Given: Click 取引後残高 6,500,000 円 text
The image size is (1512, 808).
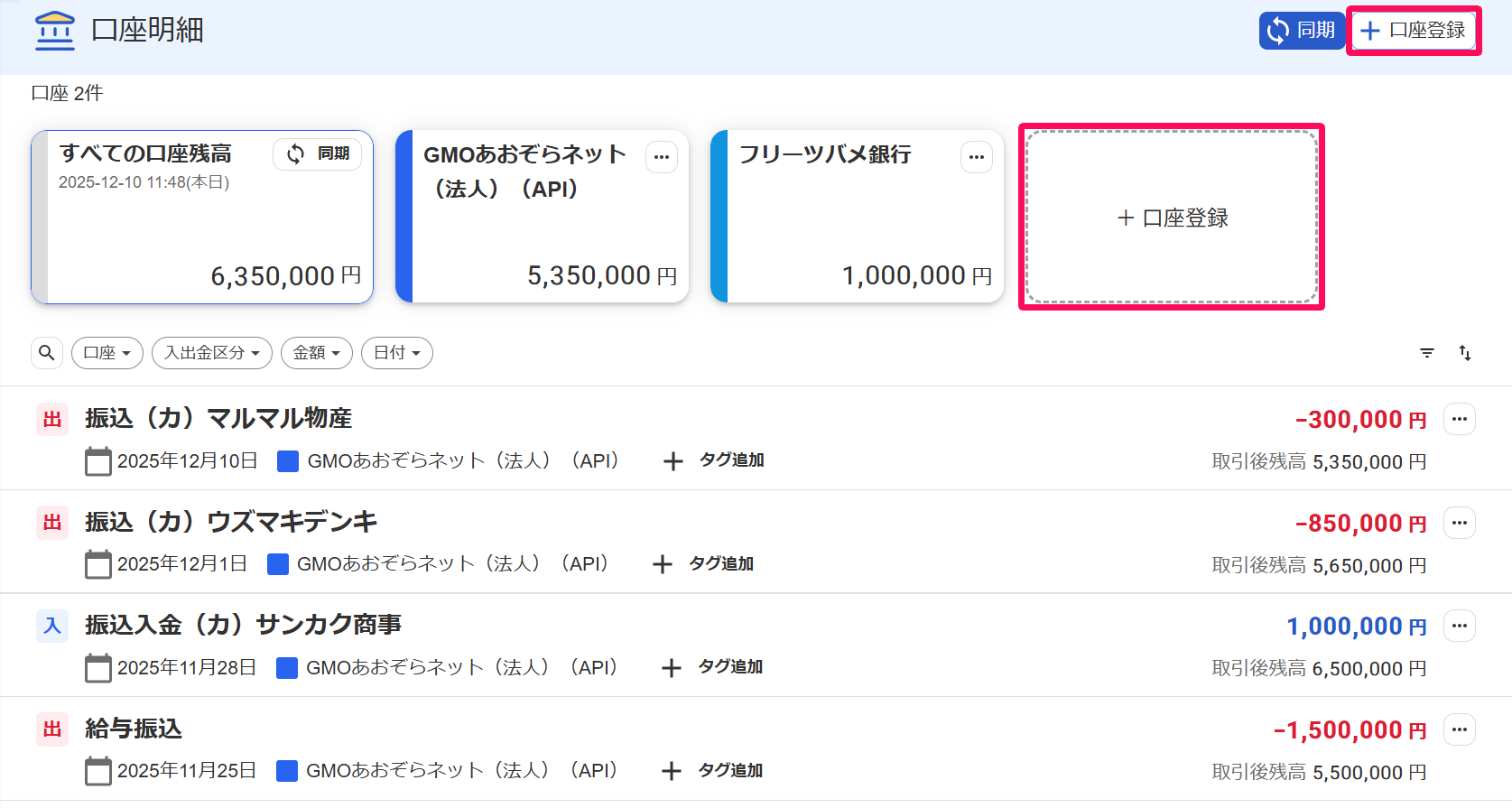Looking at the screenshot, I should tap(1319, 669).
